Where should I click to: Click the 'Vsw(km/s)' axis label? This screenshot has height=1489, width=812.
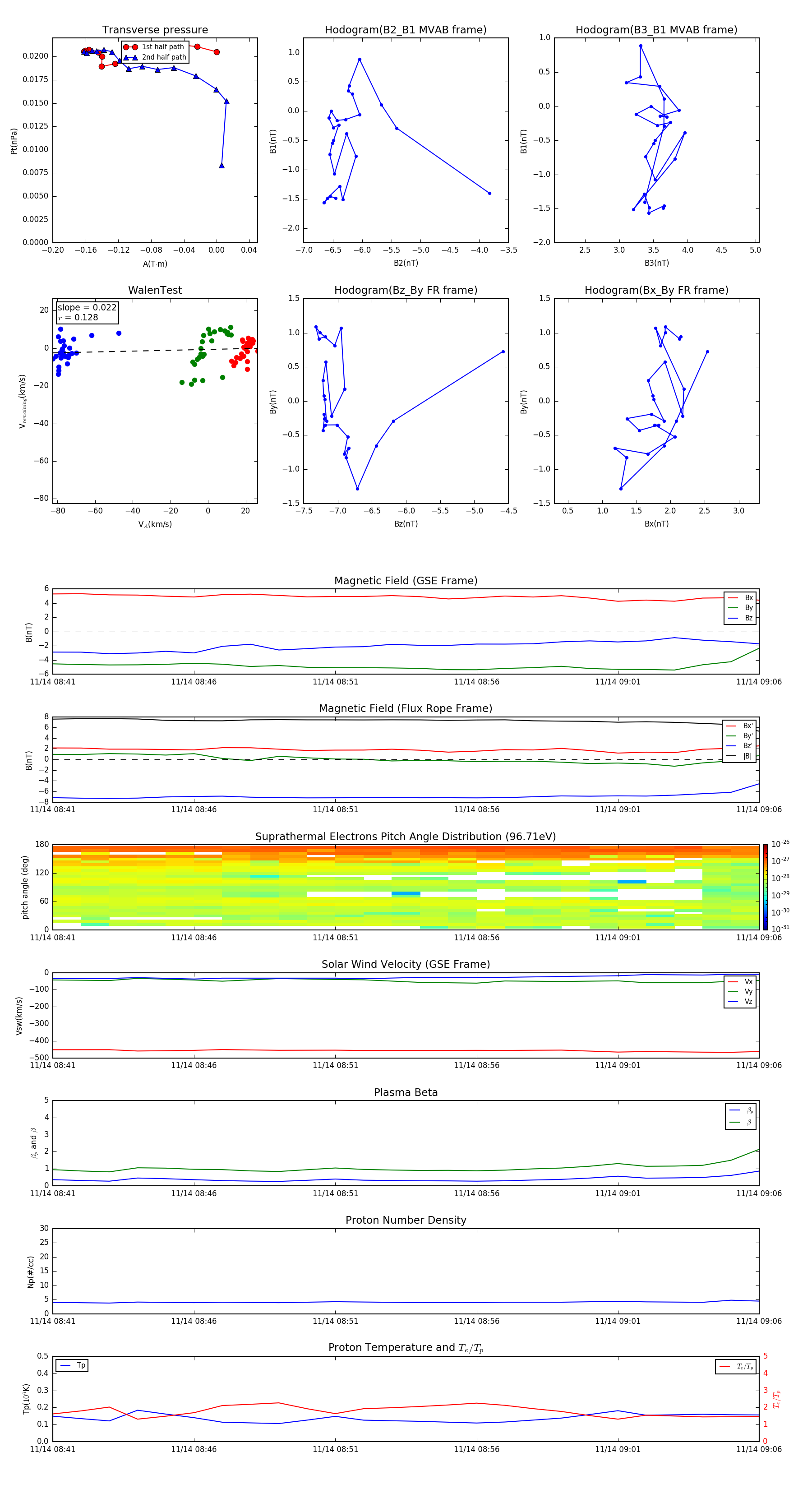point(19,1015)
